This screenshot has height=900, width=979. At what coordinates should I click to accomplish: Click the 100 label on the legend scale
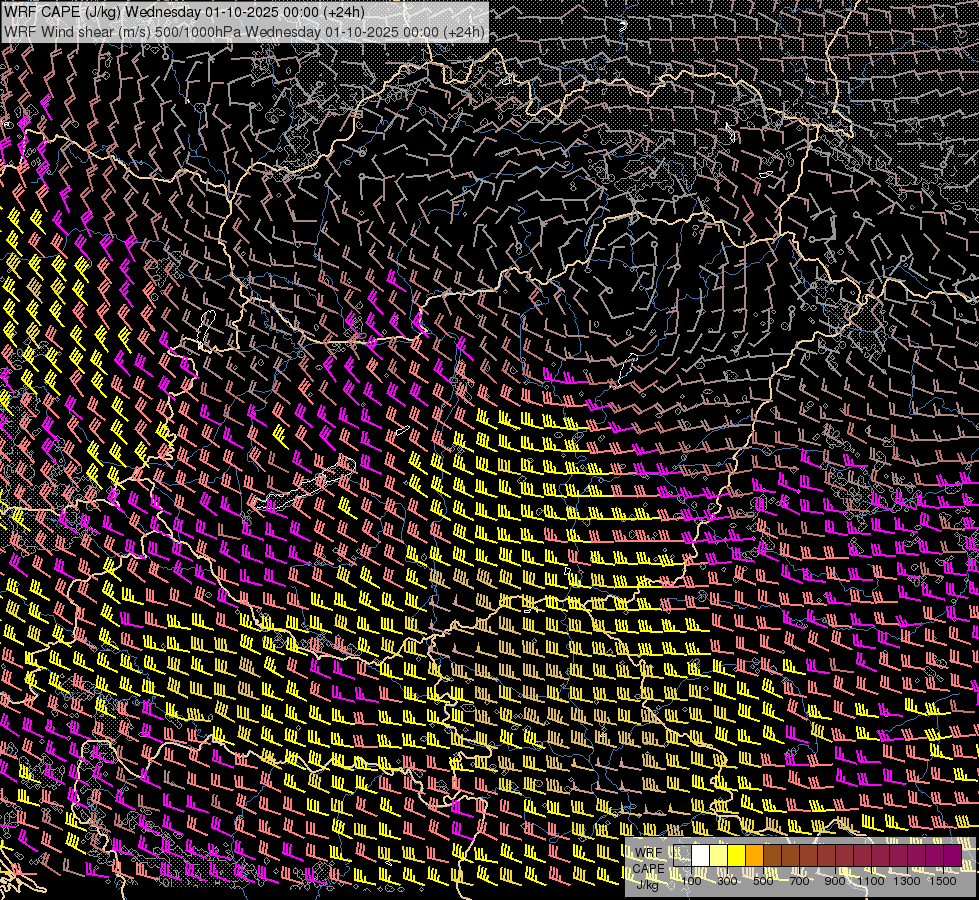coord(691,880)
